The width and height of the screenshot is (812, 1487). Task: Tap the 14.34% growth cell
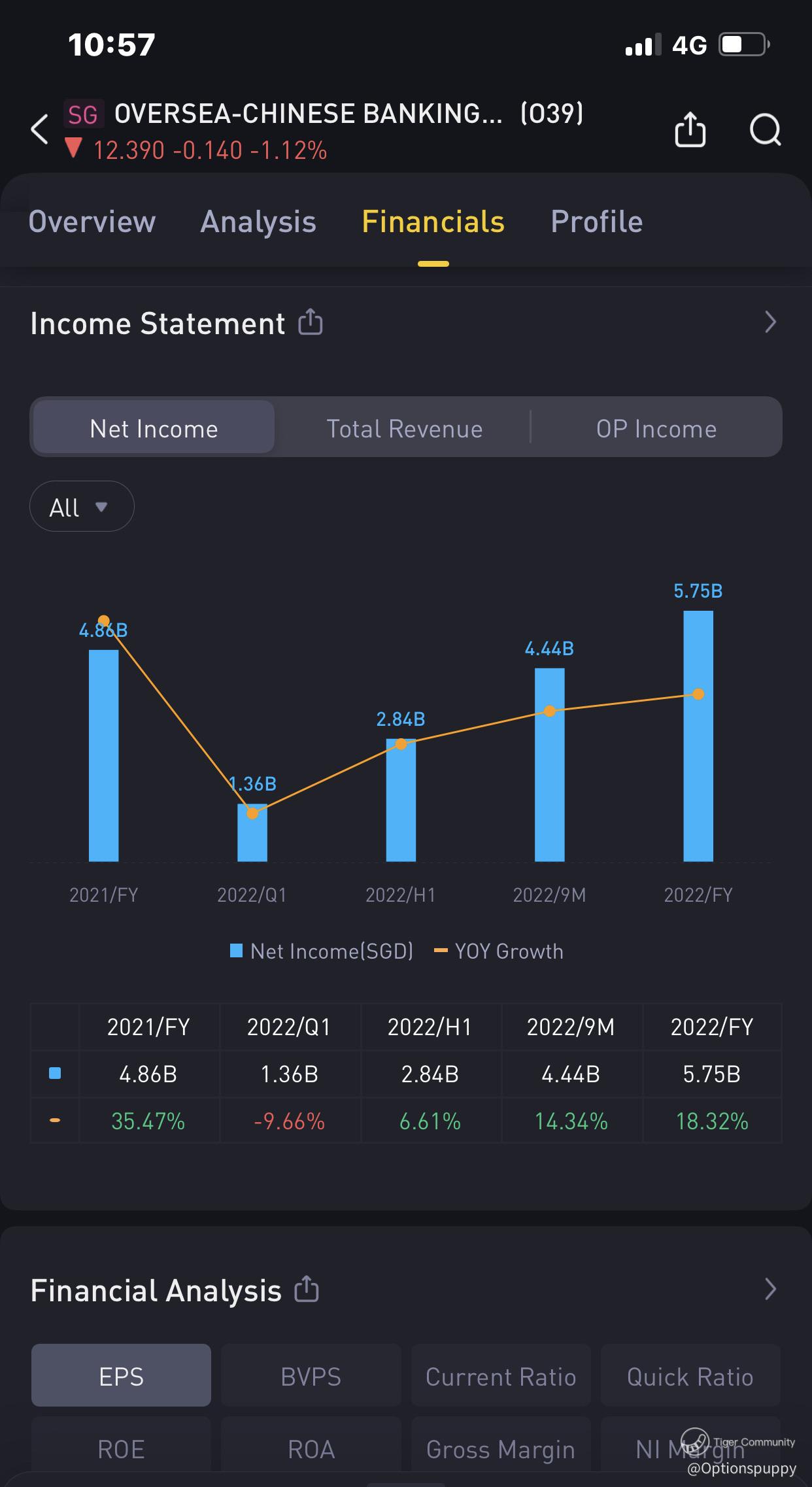click(571, 1121)
